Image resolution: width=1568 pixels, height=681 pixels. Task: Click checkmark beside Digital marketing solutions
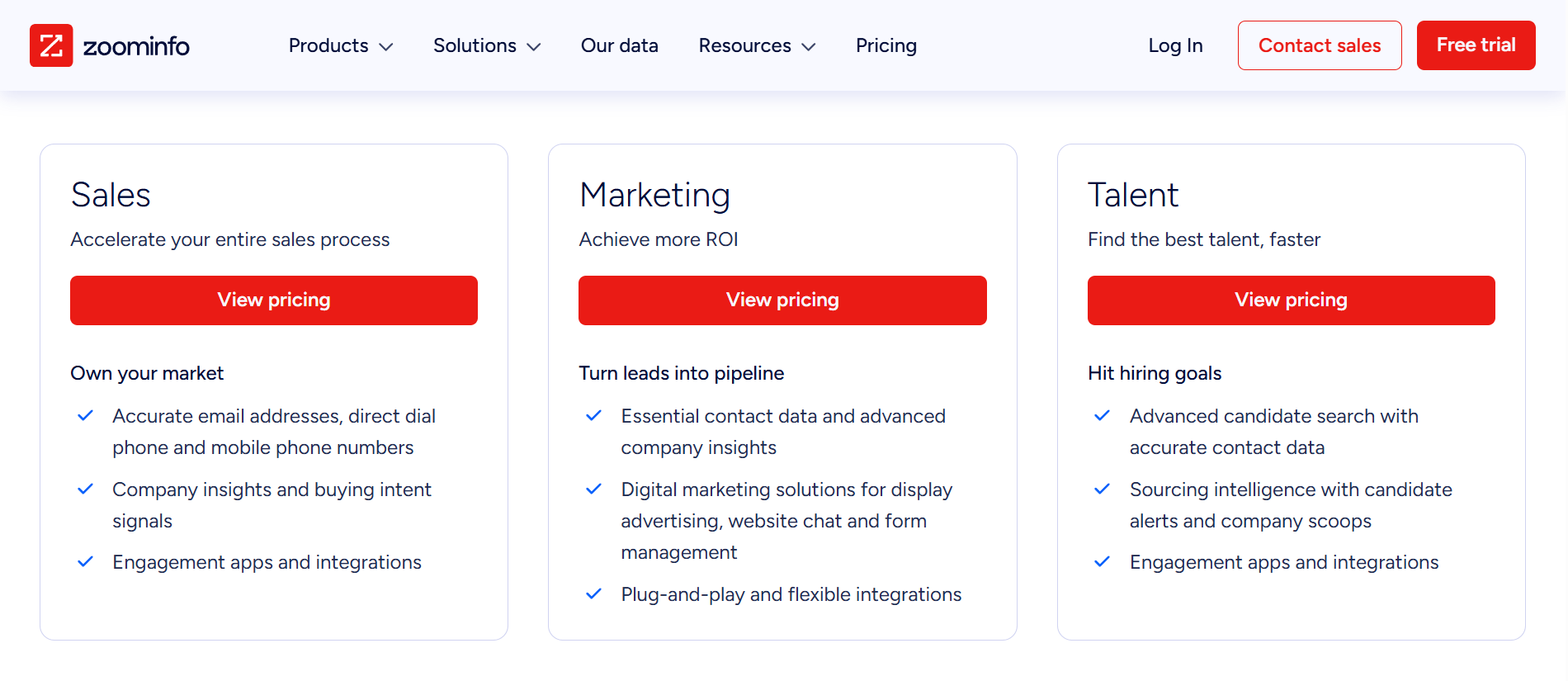pyautogui.click(x=593, y=489)
